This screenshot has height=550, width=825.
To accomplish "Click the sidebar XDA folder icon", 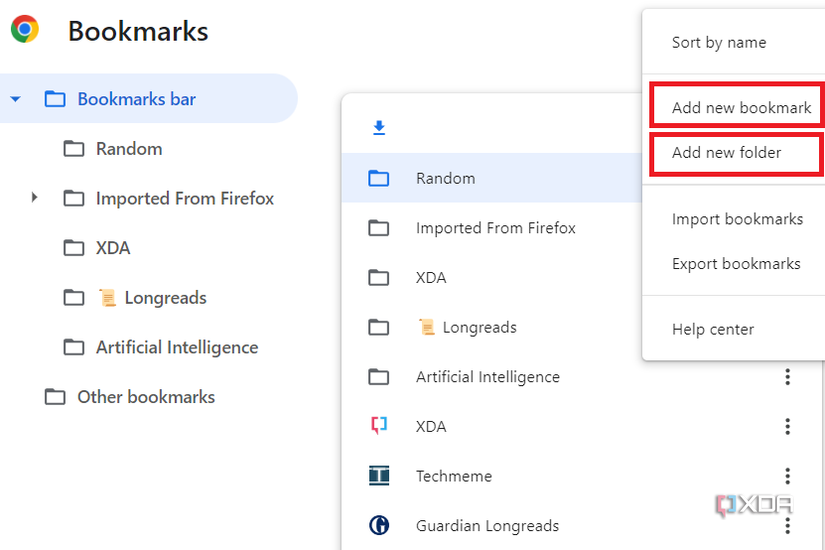I will tap(74, 248).
